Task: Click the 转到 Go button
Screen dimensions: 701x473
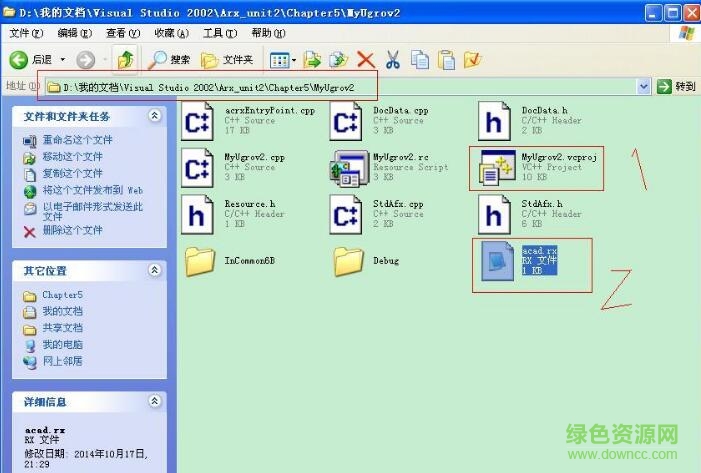Action: [676, 87]
